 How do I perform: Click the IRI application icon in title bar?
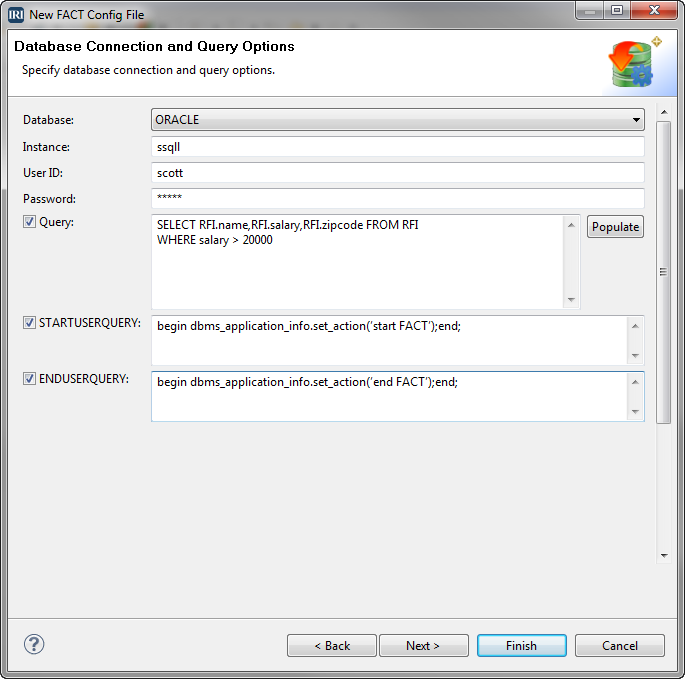point(16,15)
